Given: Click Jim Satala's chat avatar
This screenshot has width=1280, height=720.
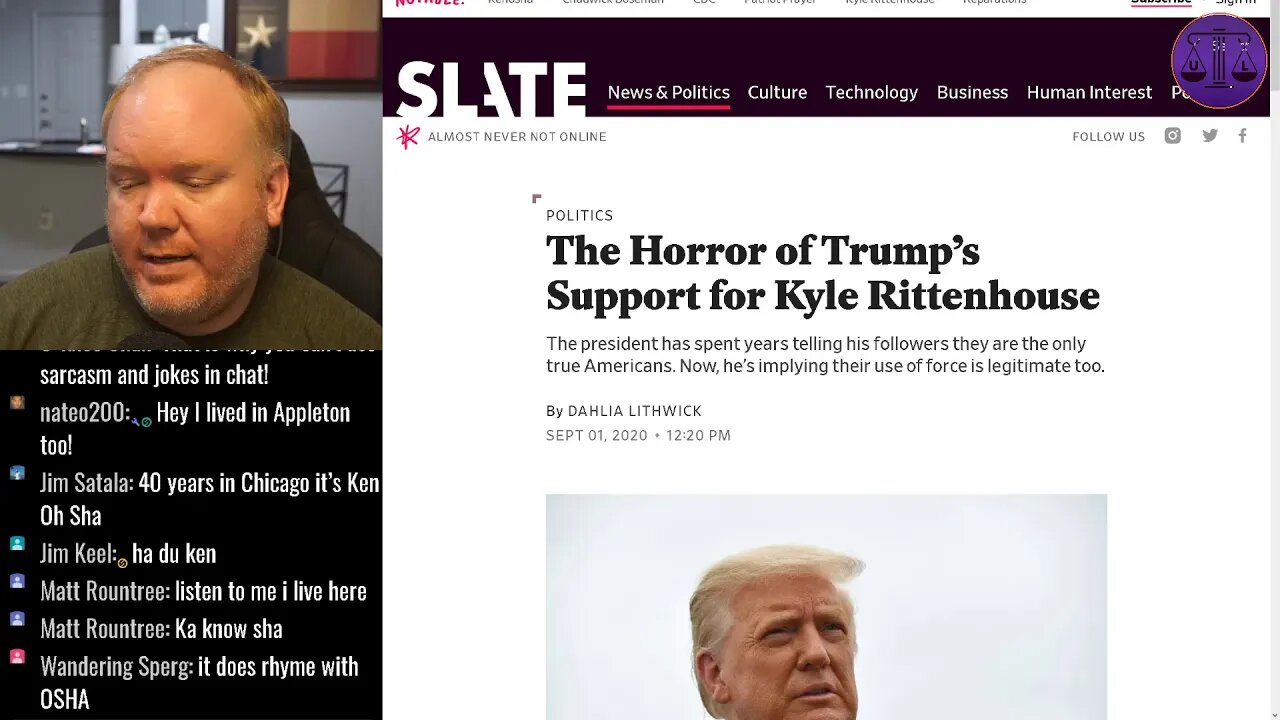Looking at the screenshot, I should [17, 474].
